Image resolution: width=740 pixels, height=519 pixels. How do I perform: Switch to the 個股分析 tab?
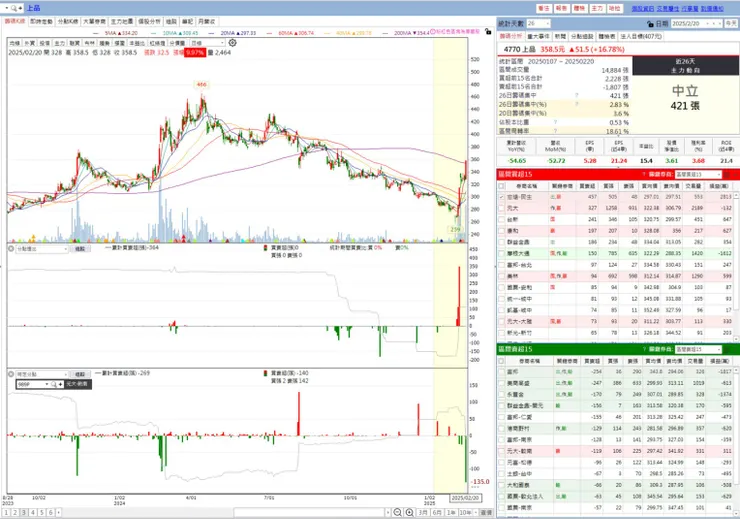[149, 22]
